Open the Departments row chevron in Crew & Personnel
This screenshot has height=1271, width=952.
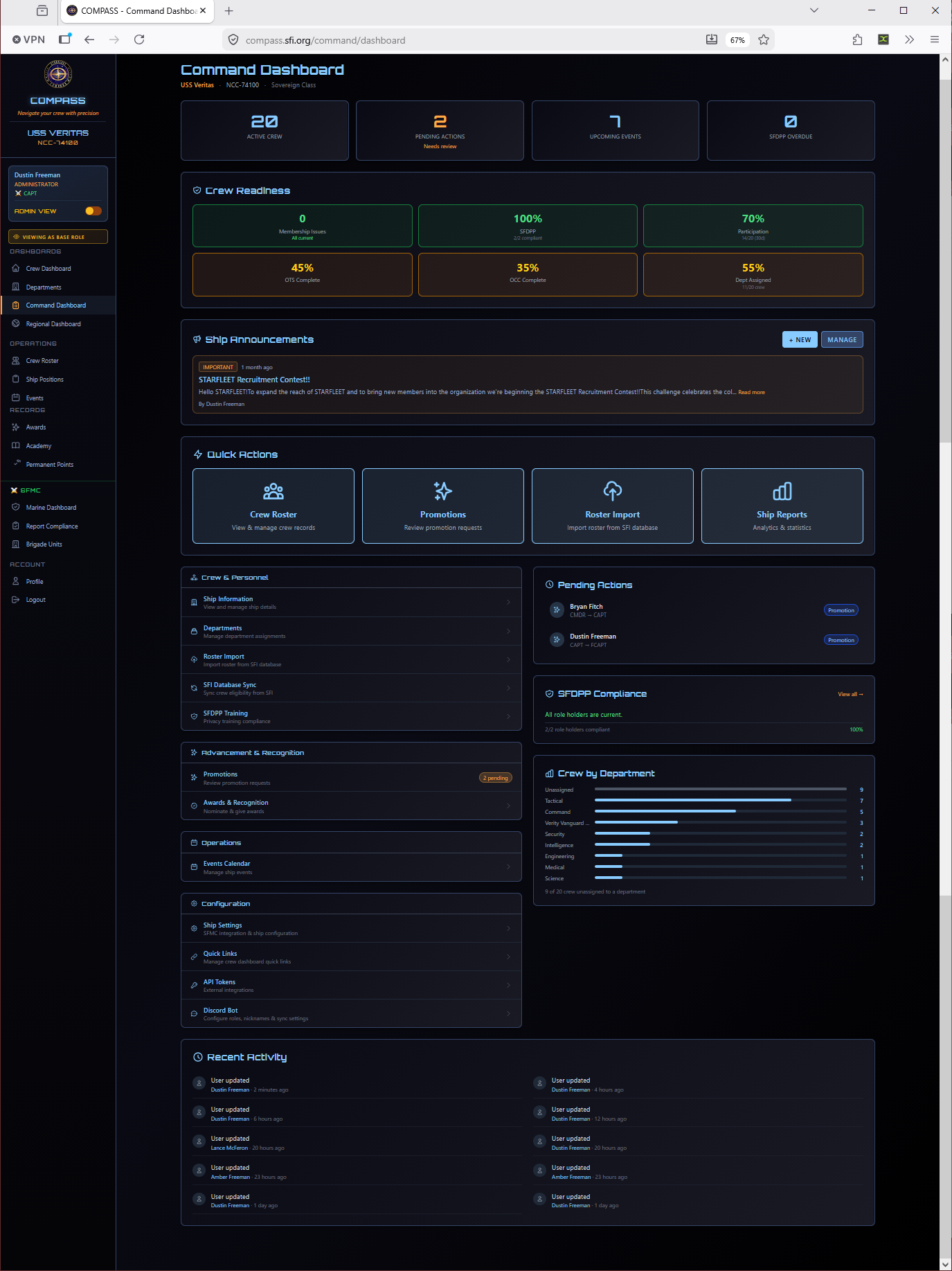point(509,631)
